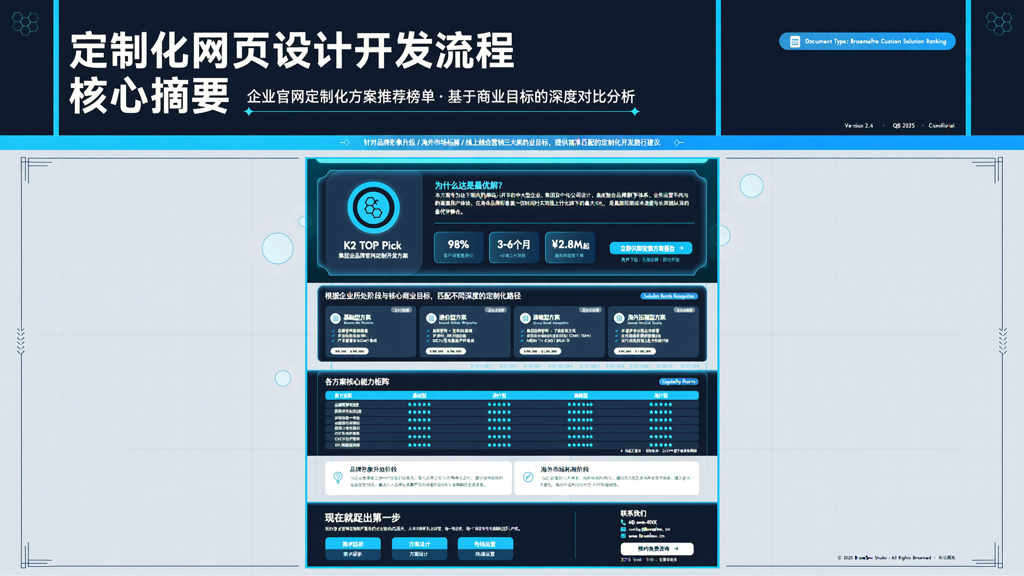This screenshot has height=576, width=1024.
Task: Select the K2 TOP Pick title text
Action: tap(372, 246)
